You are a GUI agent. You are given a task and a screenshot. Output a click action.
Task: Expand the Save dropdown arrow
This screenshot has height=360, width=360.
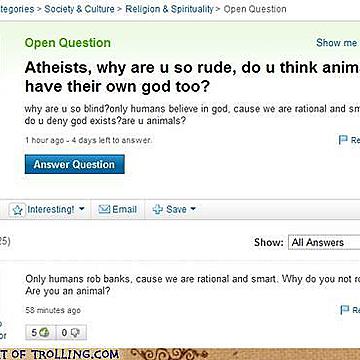193,209
